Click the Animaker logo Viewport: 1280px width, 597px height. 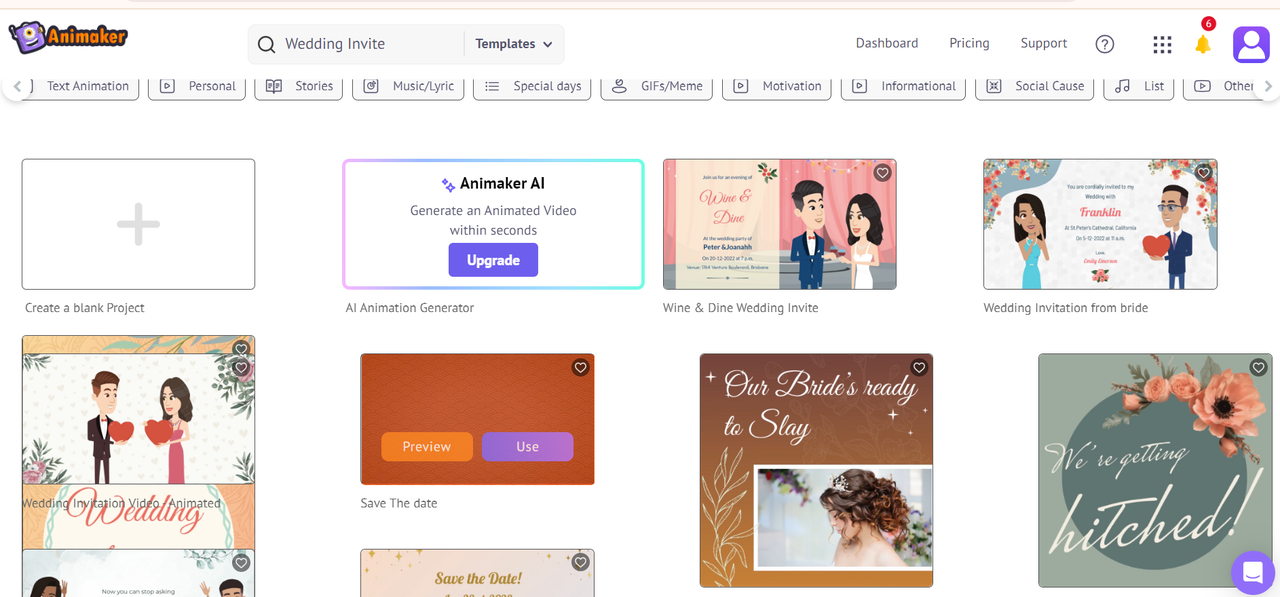click(x=68, y=38)
